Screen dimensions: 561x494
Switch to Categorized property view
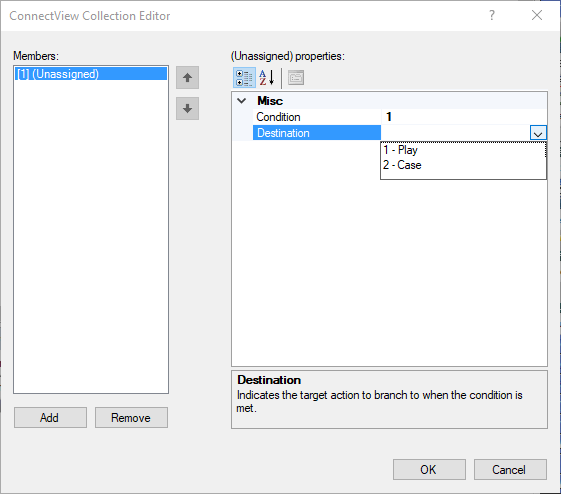pyautogui.click(x=244, y=78)
